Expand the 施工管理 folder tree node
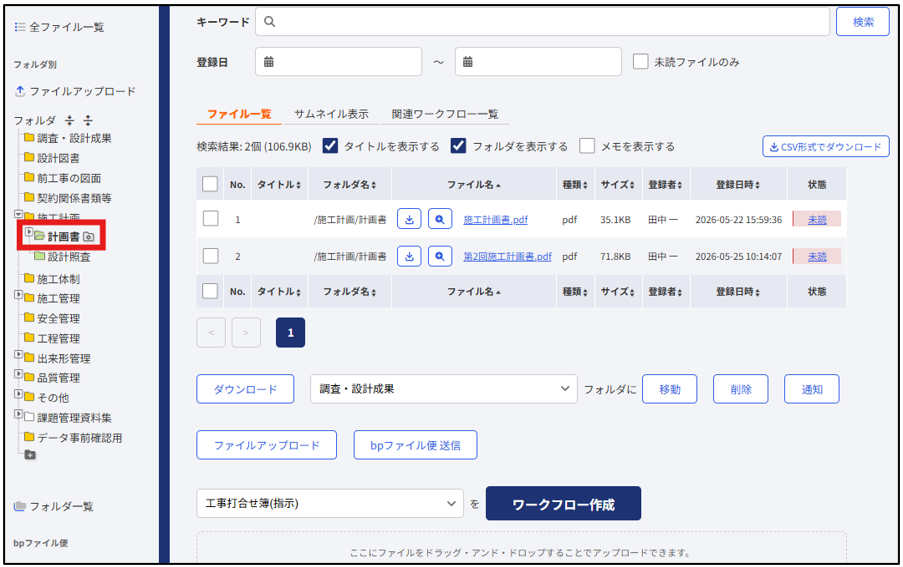This screenshot has width=903, height=567. [18, 295]
